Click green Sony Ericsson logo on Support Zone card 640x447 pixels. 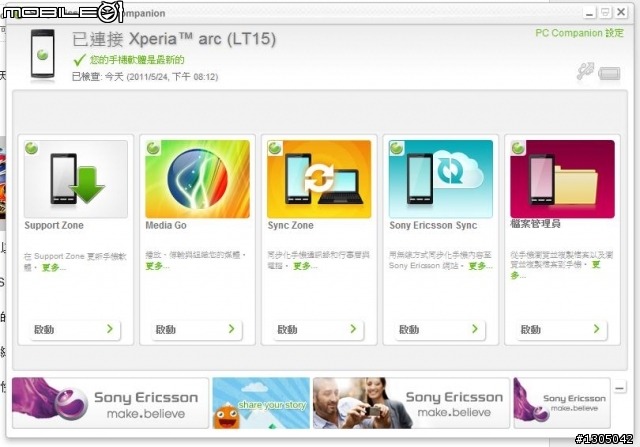(x=31, y=148)
